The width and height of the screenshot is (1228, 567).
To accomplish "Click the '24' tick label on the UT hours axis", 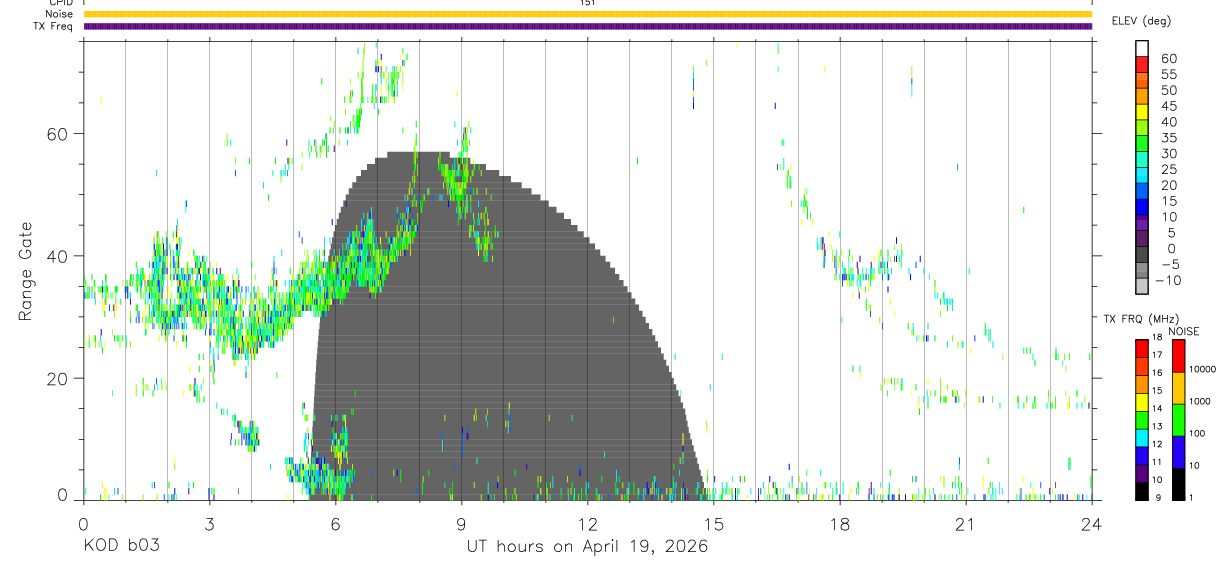I will (x=1092, y=523).
